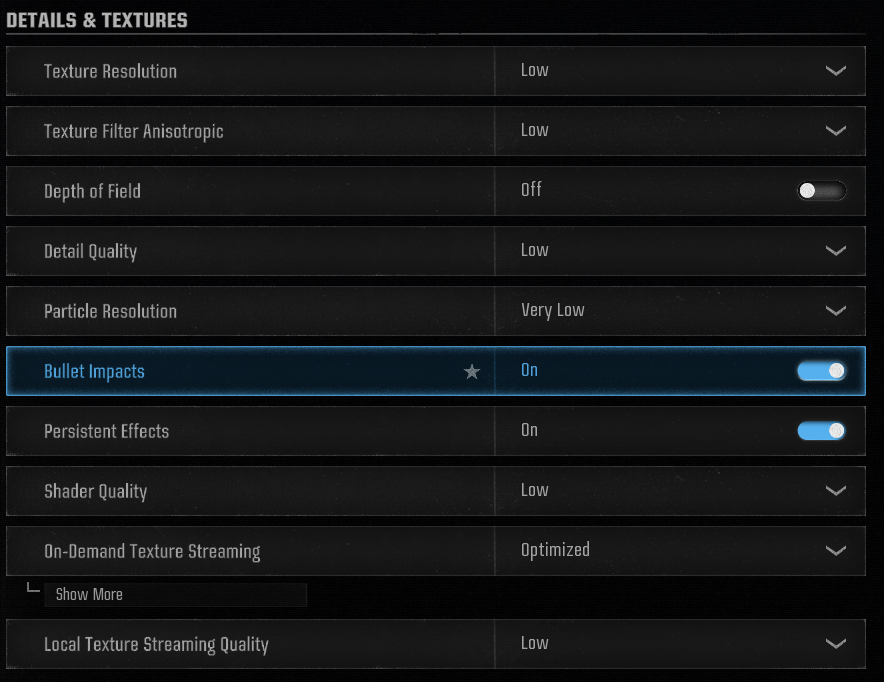The image size is (884, 682).
Task: Open the Texture Resolution dropdown
Action: 835,71
